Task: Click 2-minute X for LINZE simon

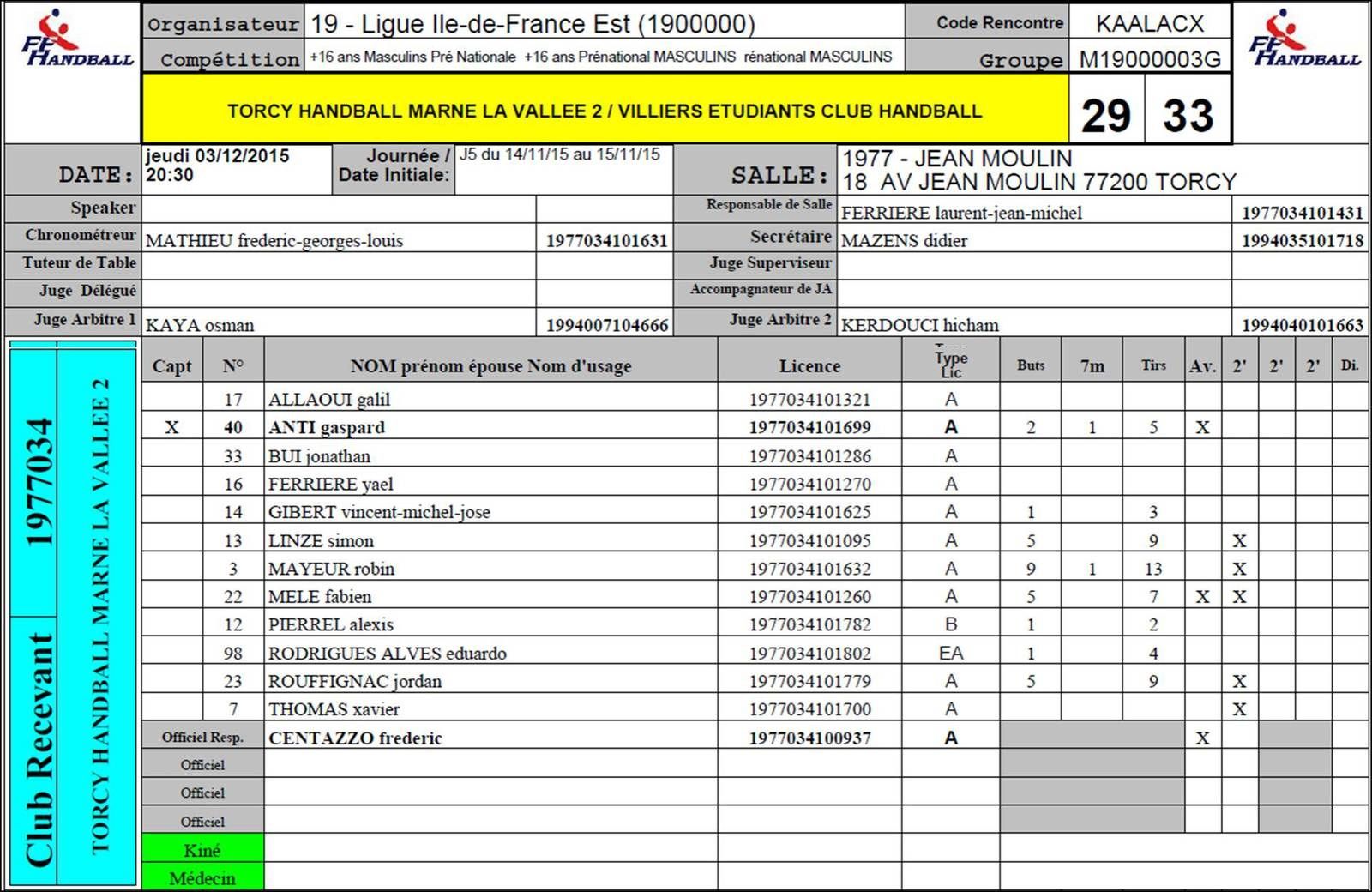Action: click(x=1239, y=541)
